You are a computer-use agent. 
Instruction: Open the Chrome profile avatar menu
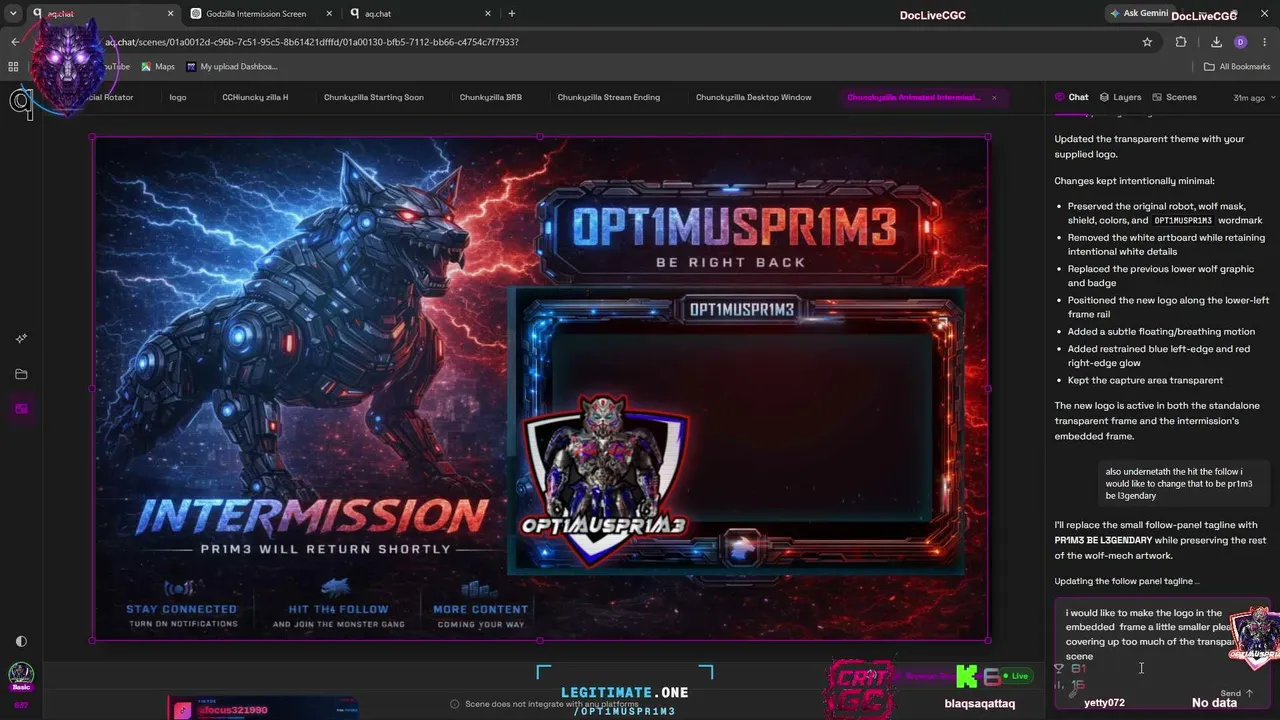[1241, 42]
